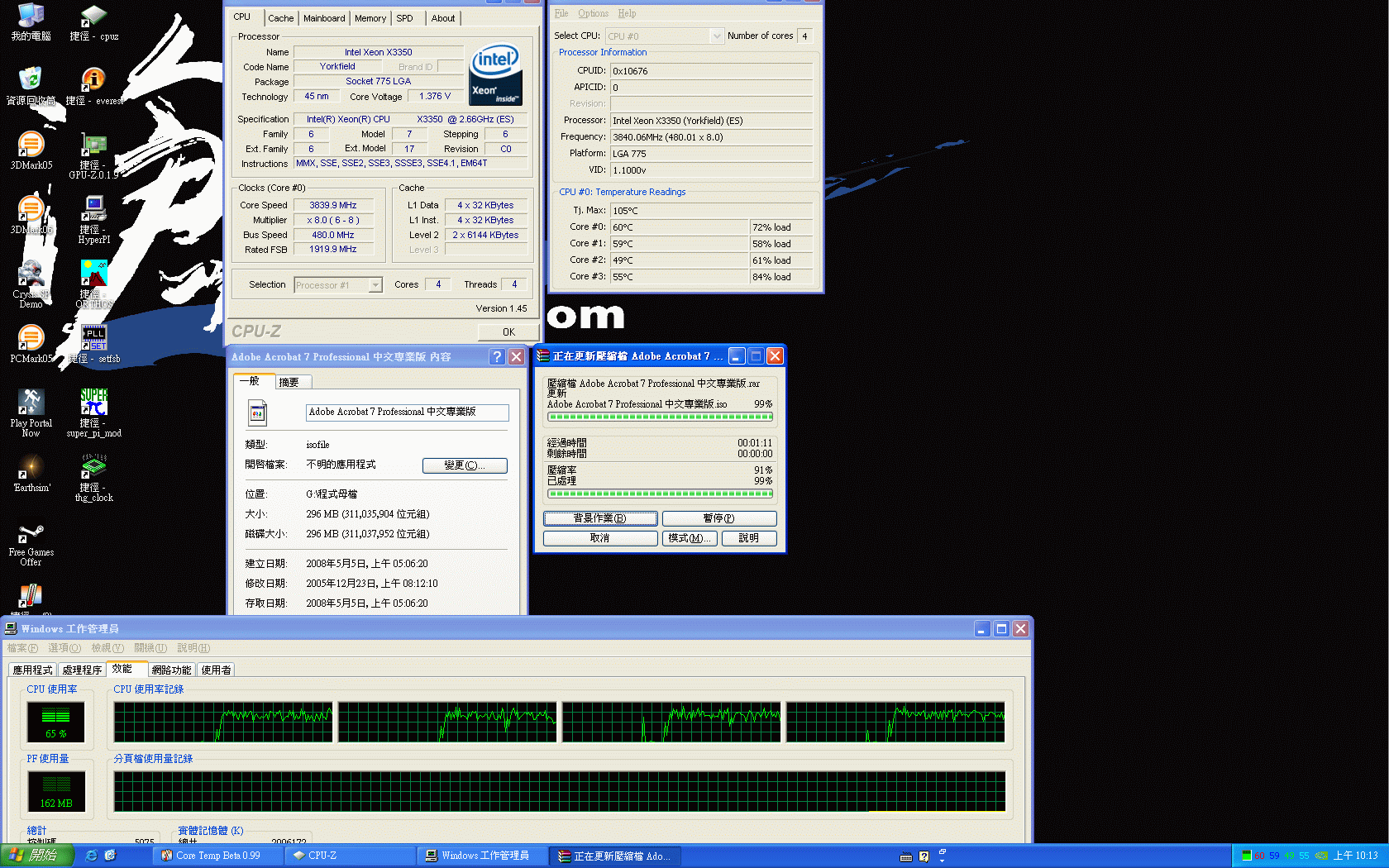This screenshot has height=868, width=1389.
Task: Select the super_pi_mod shortcut icon
Action: click(x=93, y=413)
